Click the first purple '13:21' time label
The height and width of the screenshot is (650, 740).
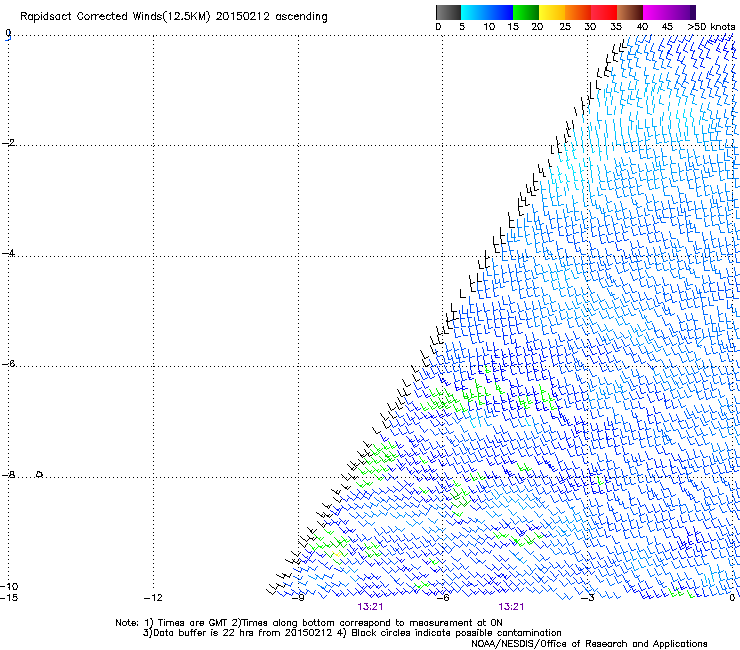(370, 607)
